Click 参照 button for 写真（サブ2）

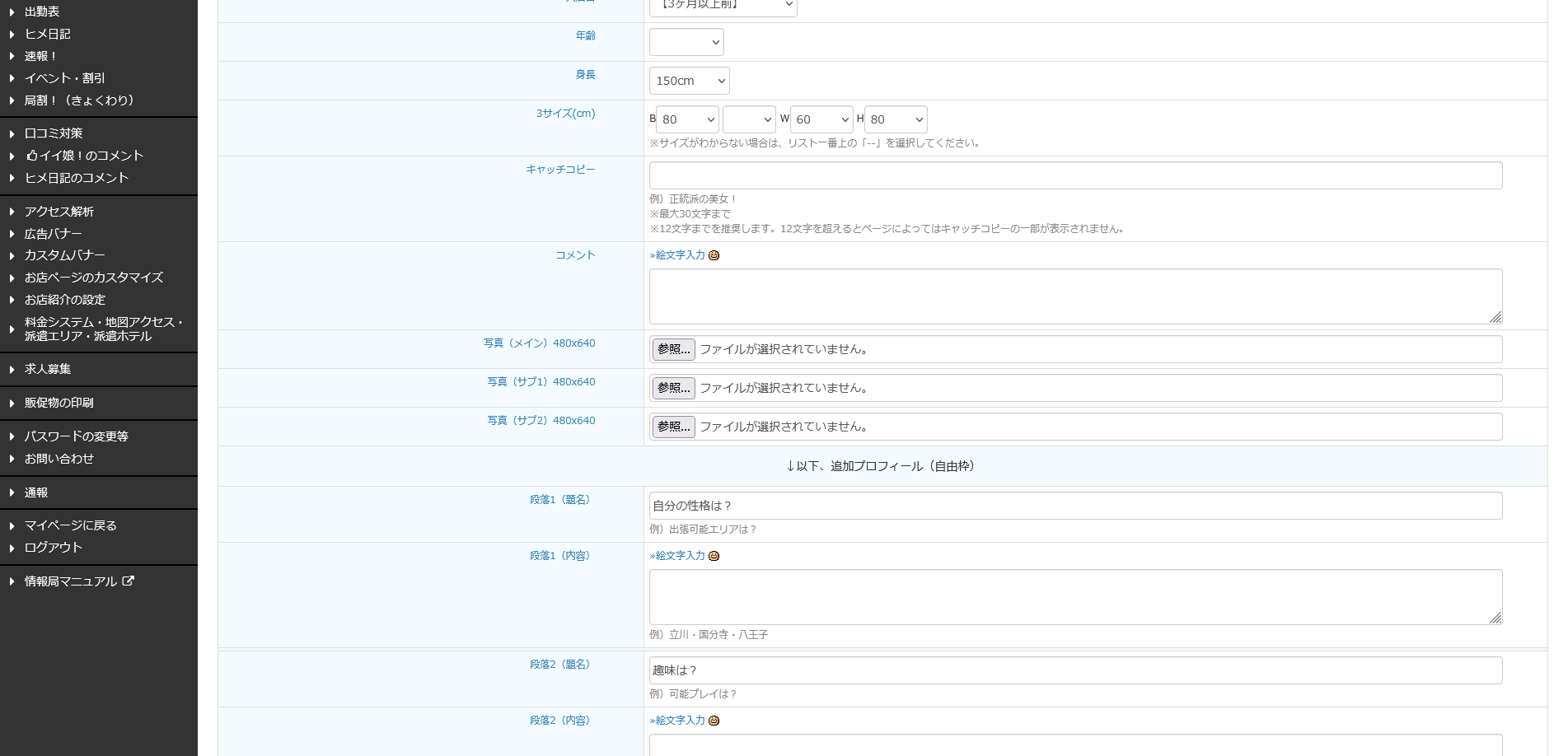[x=674, y=427]
